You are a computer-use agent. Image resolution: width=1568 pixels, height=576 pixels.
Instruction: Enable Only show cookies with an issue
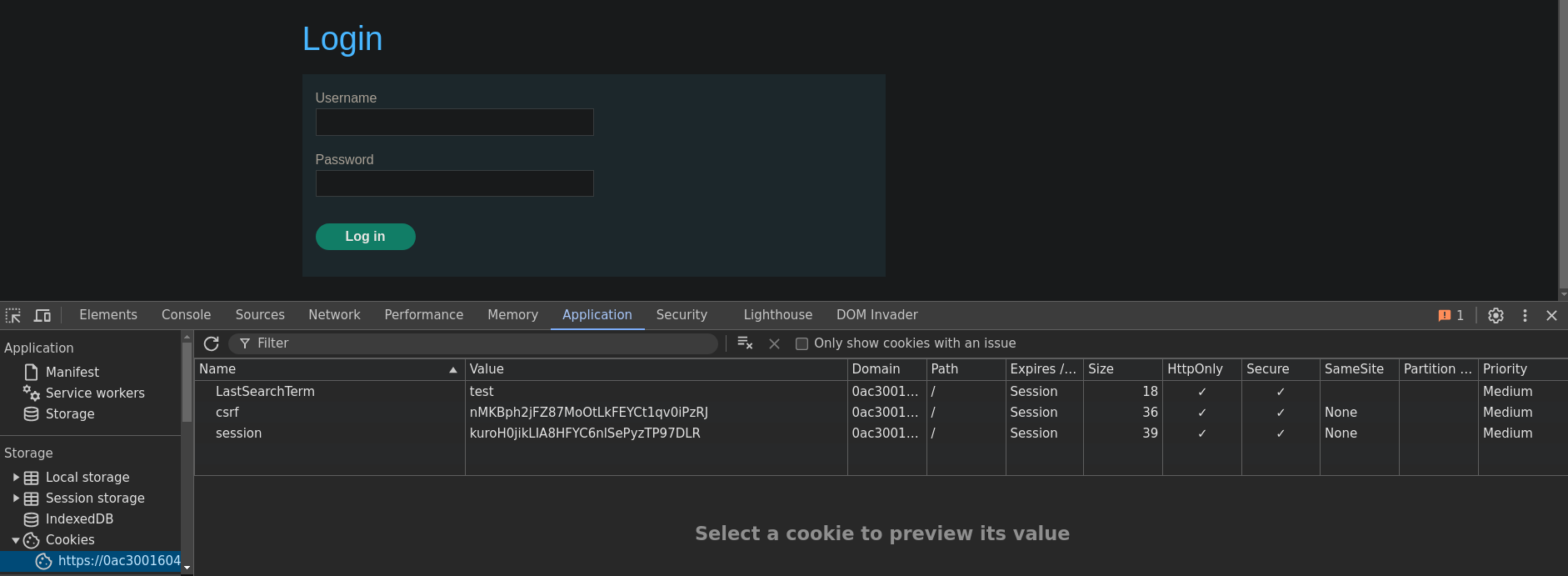[x=801, y=343]
